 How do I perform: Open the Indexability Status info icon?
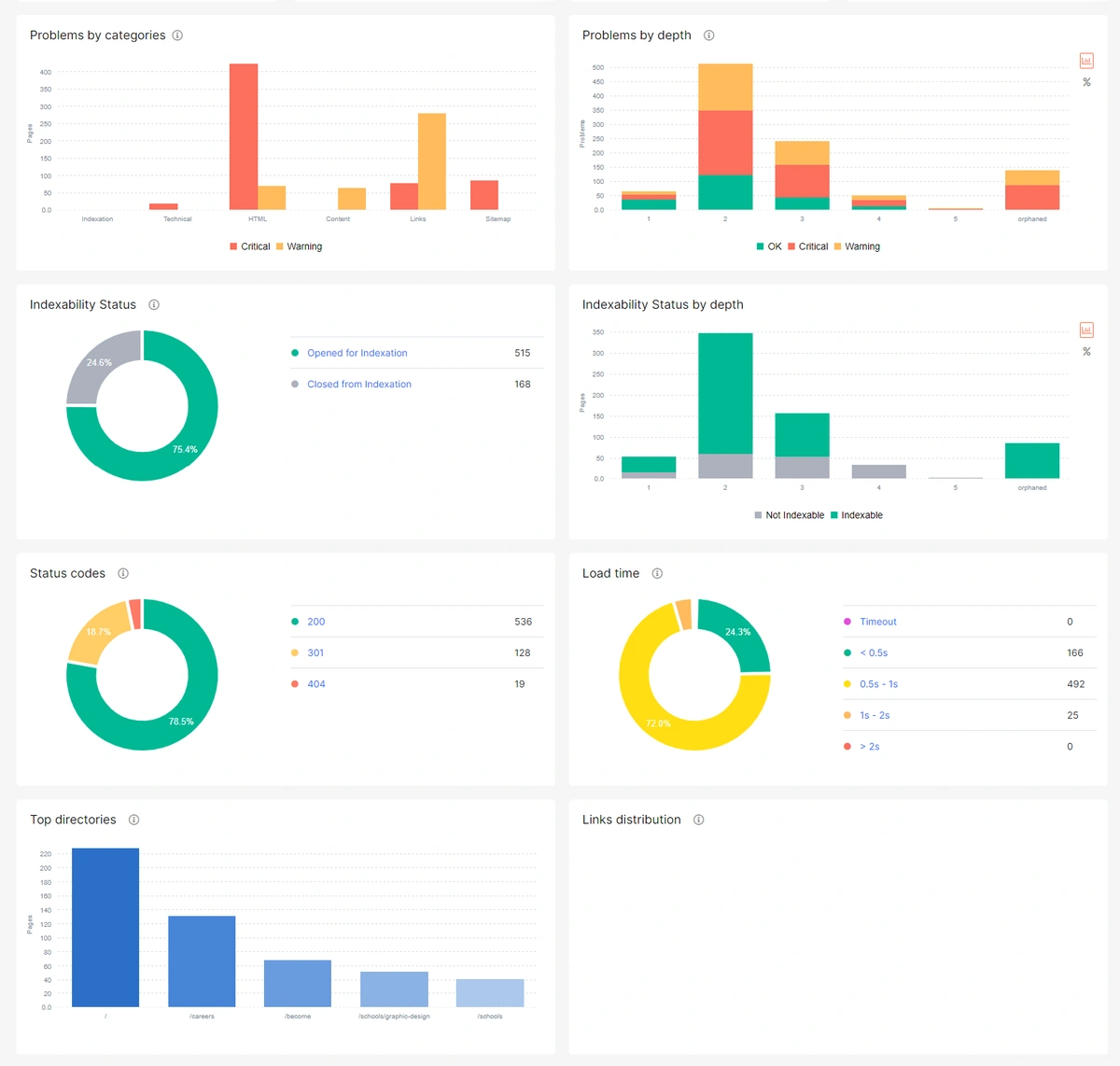tap(154, 304)
